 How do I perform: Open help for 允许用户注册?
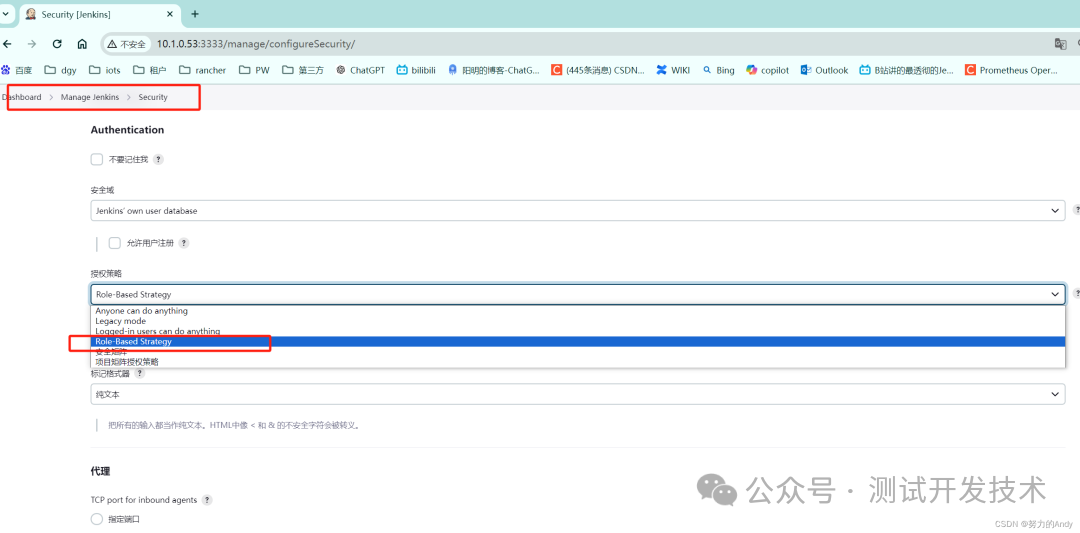pyautogui.click(x=184, y=243)
